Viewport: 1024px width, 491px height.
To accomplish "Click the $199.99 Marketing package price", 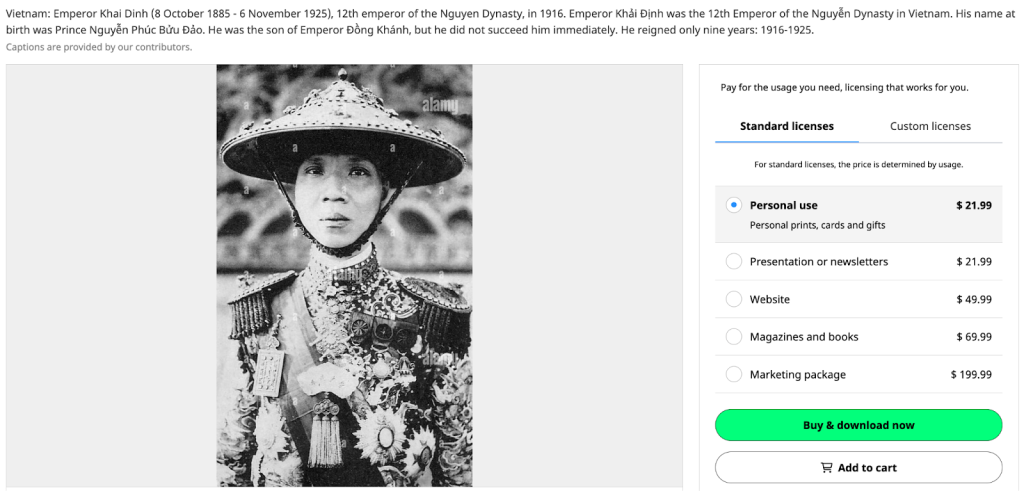I will click(970, 374).
